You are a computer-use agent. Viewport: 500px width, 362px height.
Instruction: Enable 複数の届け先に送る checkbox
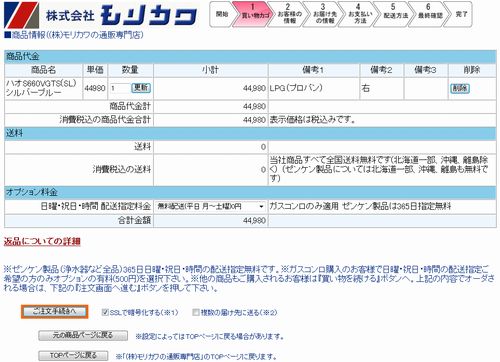coord(196,312)
